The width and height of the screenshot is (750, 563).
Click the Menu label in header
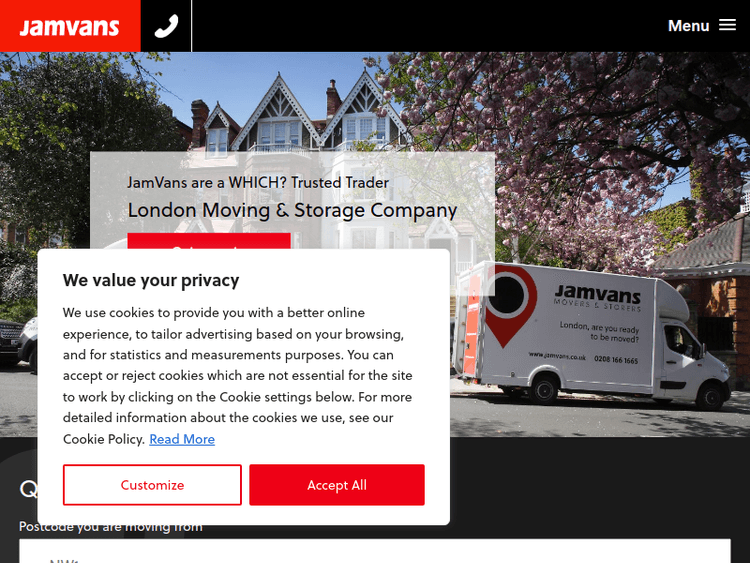click(x=688, y=26)
